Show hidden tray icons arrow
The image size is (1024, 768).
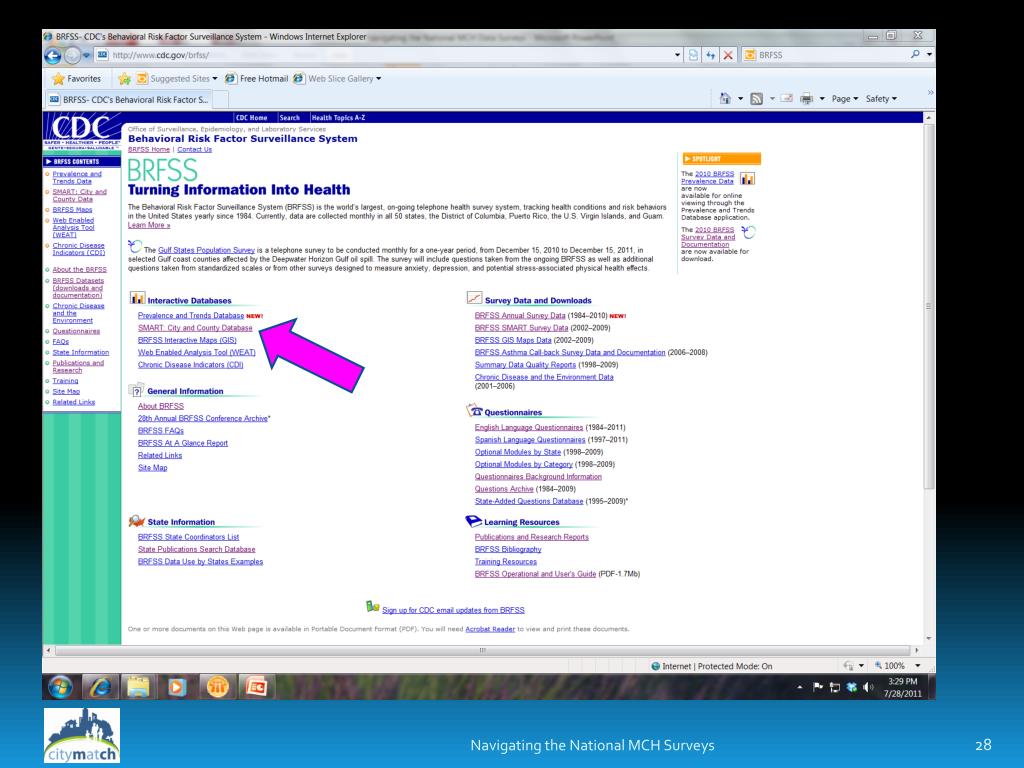coord(799,687)
